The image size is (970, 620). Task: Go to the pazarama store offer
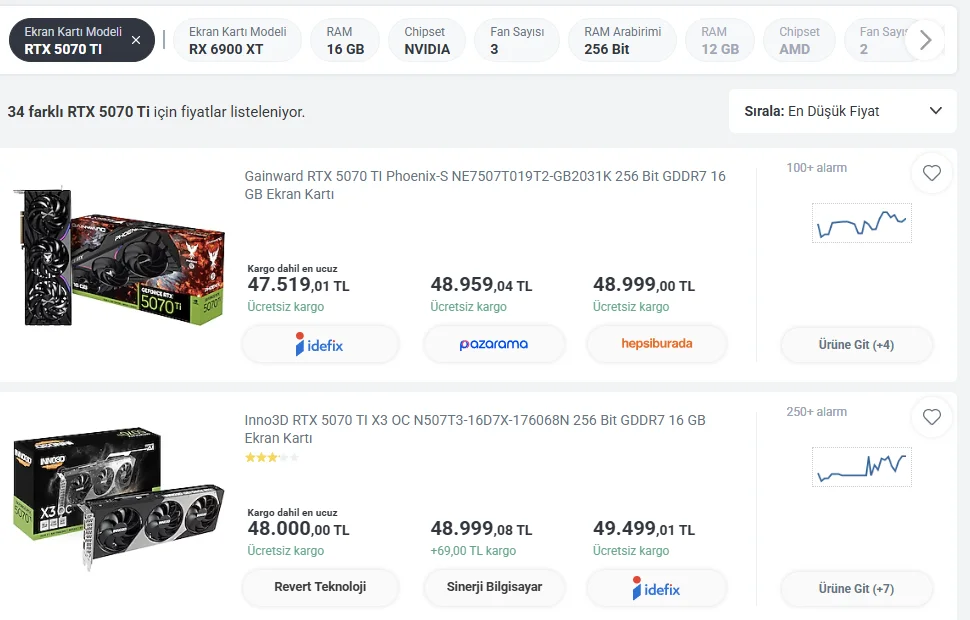494,344
